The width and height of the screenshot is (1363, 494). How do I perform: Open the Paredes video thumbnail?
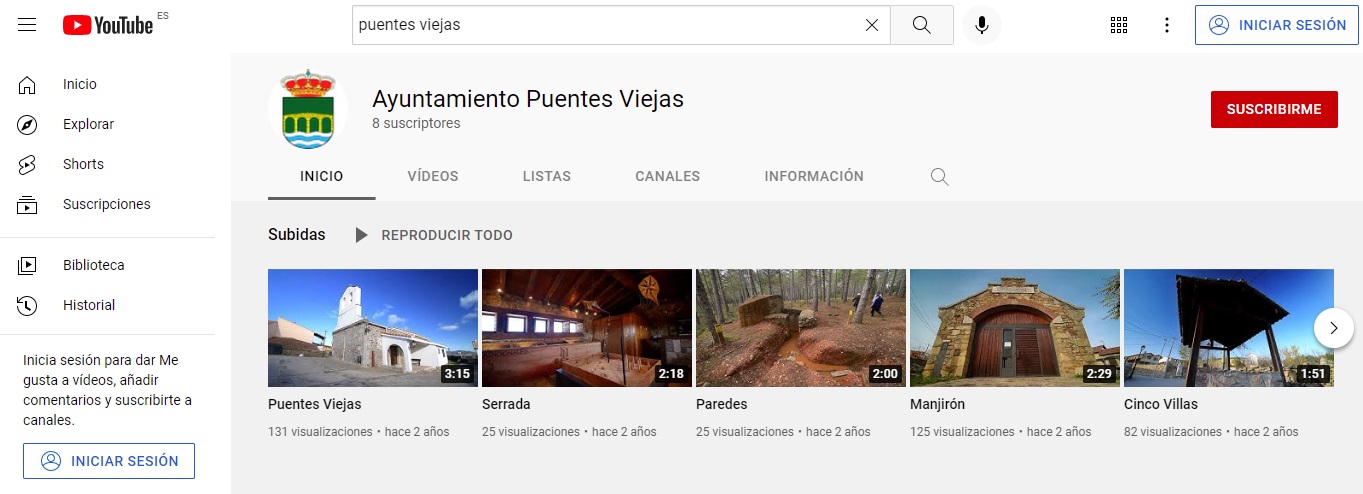801,328
